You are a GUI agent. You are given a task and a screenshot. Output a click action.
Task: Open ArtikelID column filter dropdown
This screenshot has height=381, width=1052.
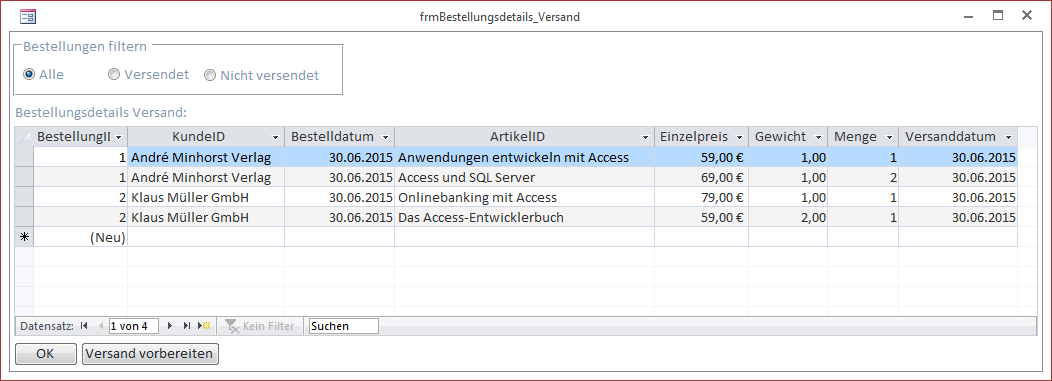point(645,137)
